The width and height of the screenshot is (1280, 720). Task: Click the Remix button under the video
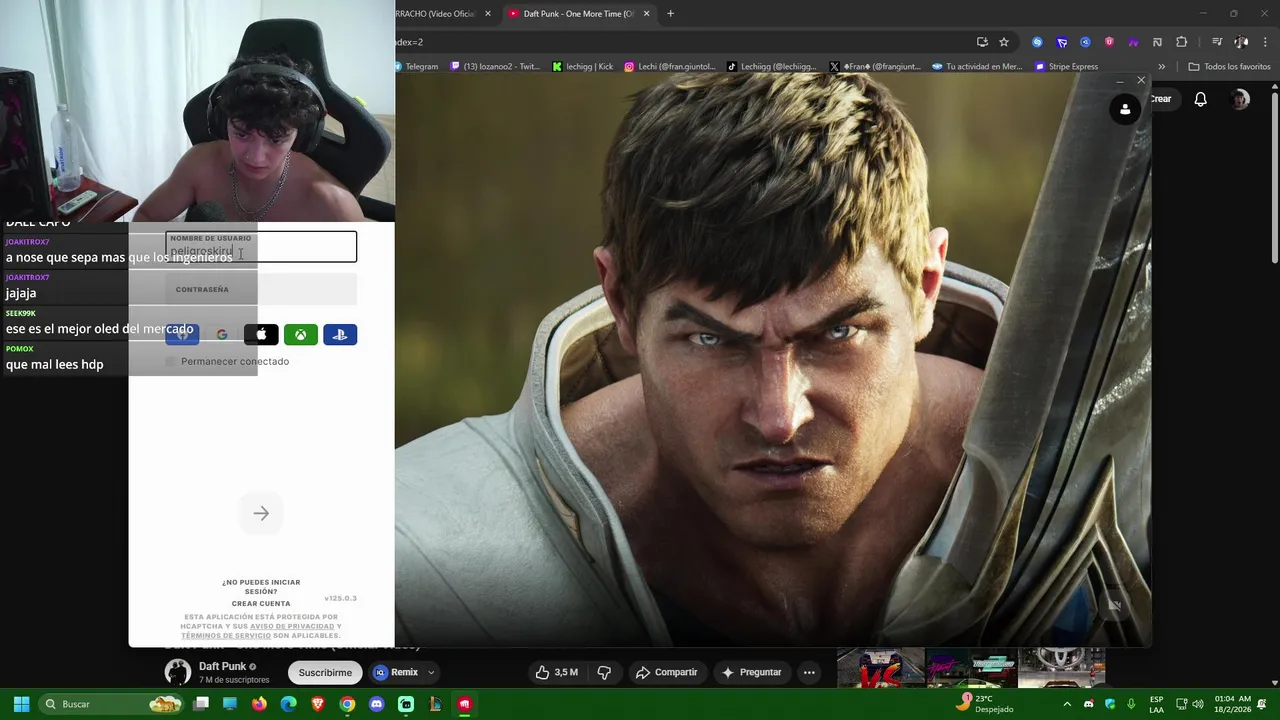tap(397, 673)
